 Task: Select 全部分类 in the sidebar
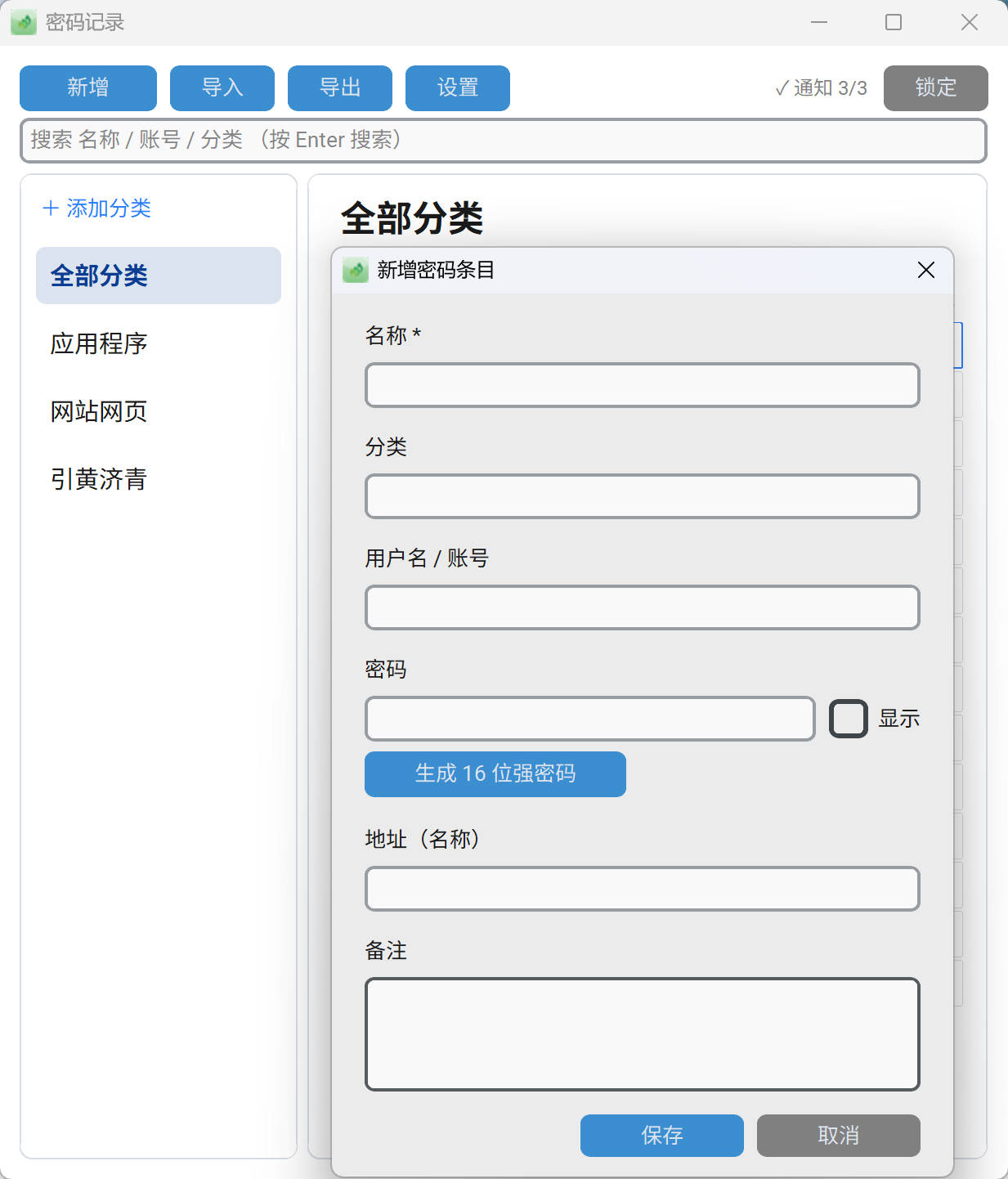point(159,276)
